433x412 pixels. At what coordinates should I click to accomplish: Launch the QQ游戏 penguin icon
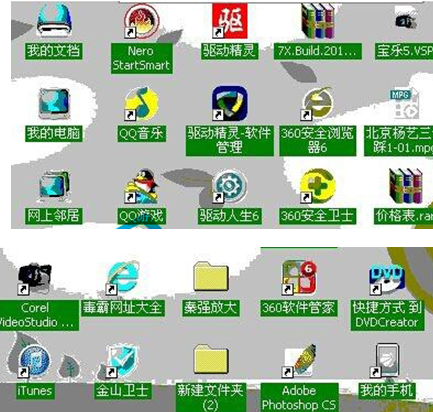(141, 186)
